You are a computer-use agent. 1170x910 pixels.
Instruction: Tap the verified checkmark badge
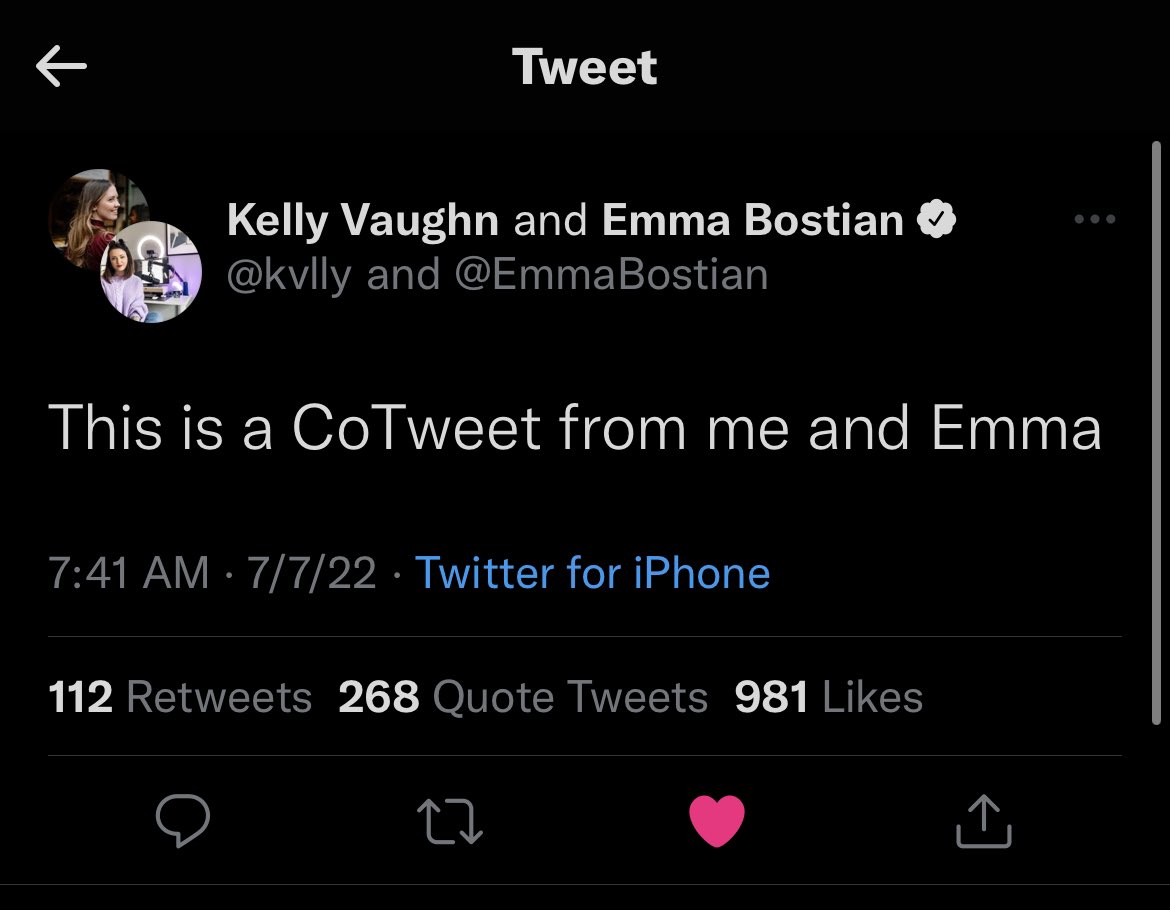click(x=937, y=220)
